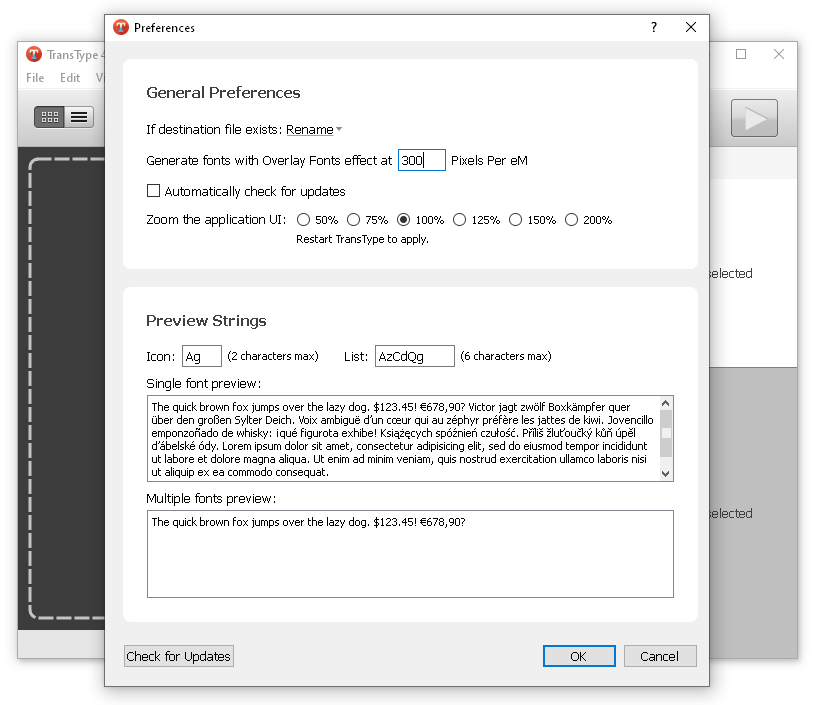The height and width of the screenshot is (705, 823).
Task: Open the Rename destination file dropdown
Action: [x=314, y=130]
